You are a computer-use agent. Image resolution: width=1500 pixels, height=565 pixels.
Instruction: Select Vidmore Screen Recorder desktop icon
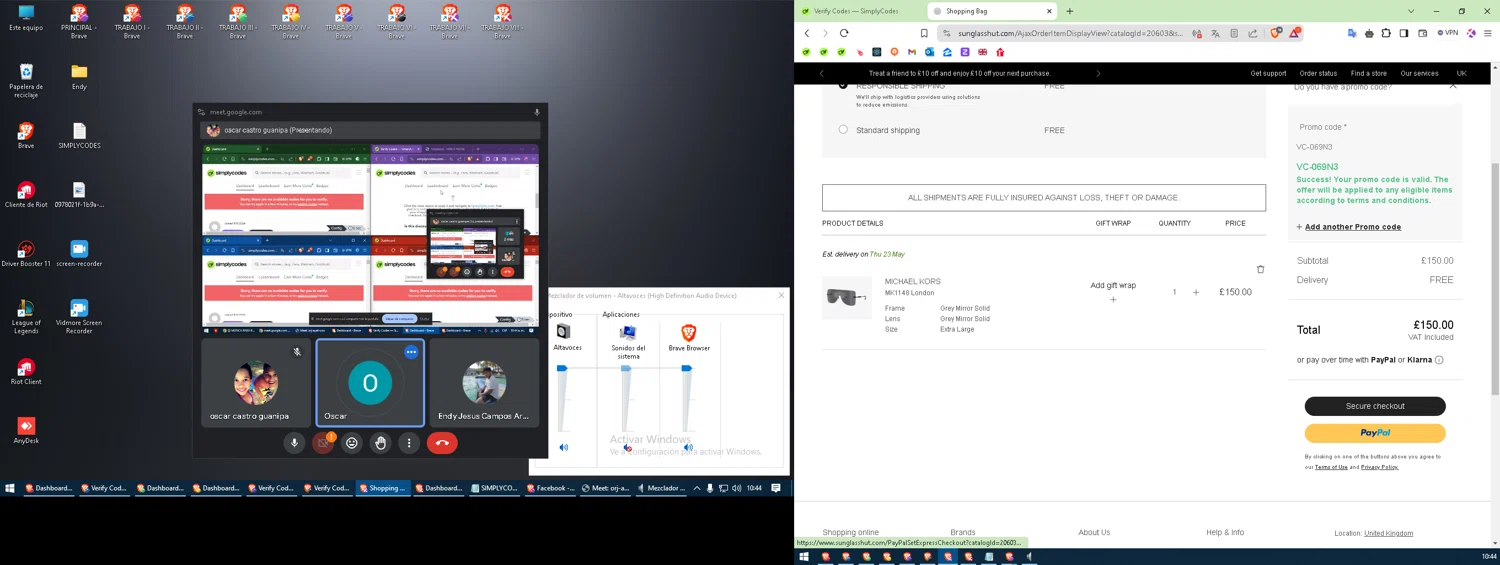pos(79,316)
